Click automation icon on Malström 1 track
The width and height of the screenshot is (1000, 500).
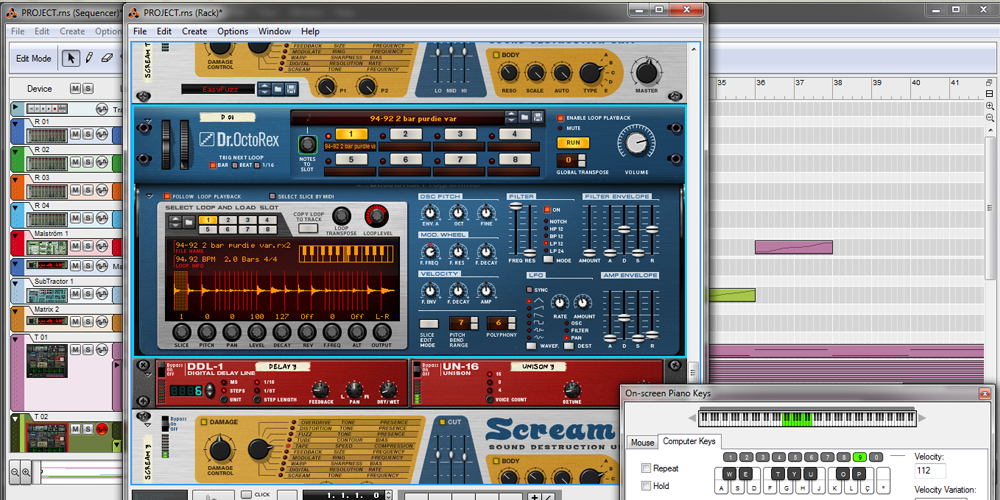click(x=101, y=247)
